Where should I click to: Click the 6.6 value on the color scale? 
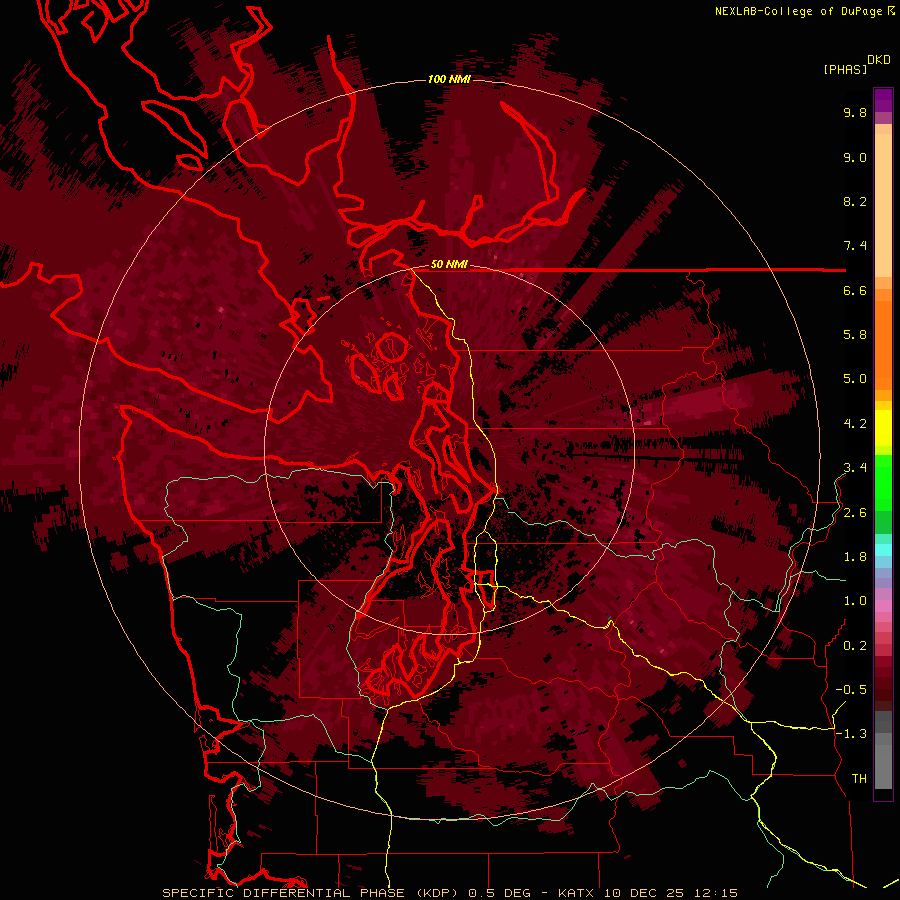(x=855, y=290)
